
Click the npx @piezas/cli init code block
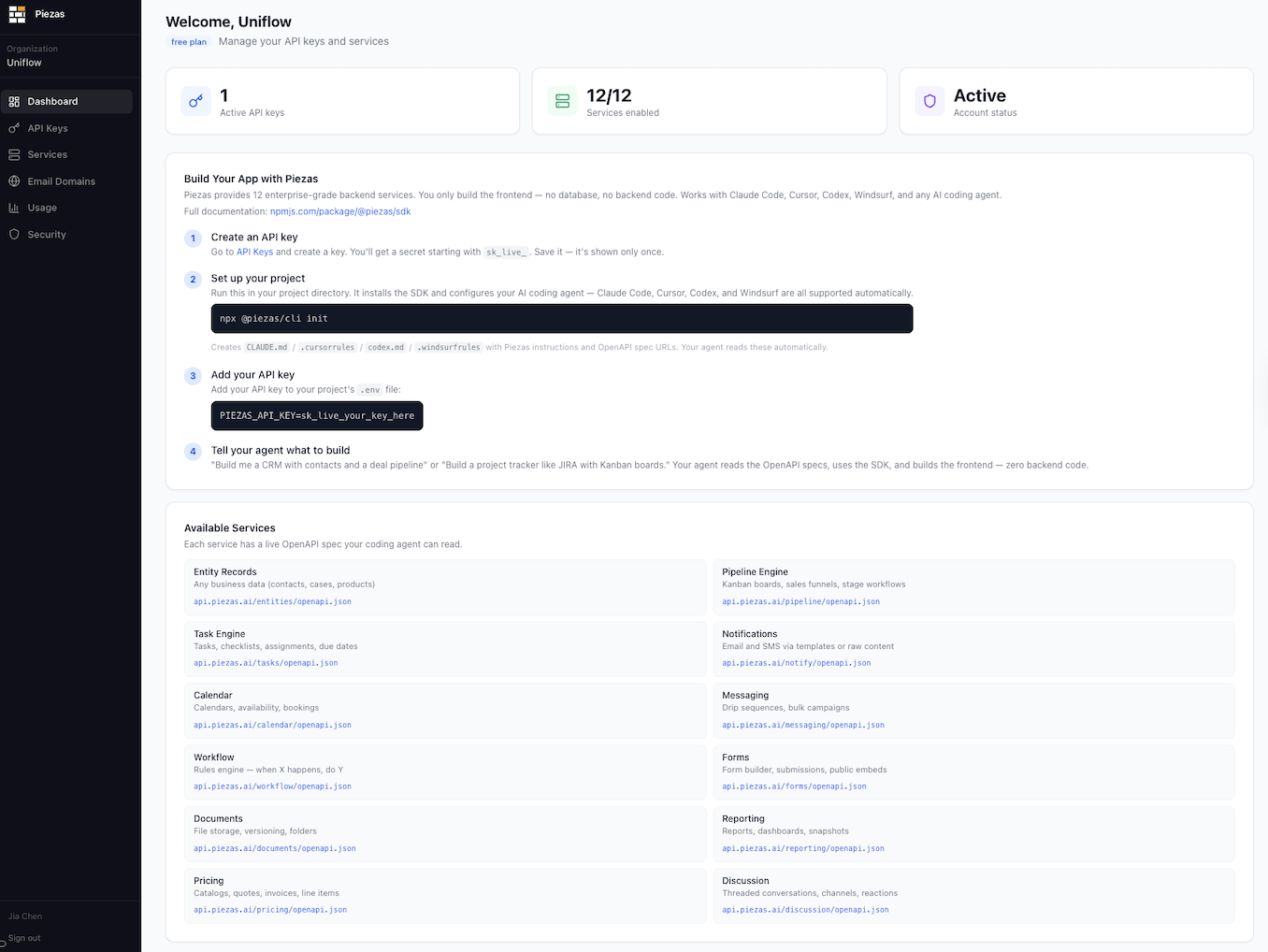[x=562, y=319]
